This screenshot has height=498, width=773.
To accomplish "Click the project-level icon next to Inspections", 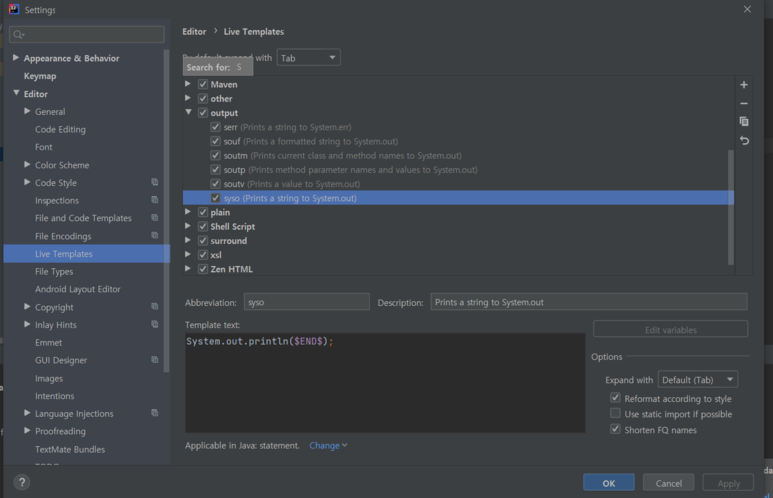I will pyautogui.click(x=155, y=200).
